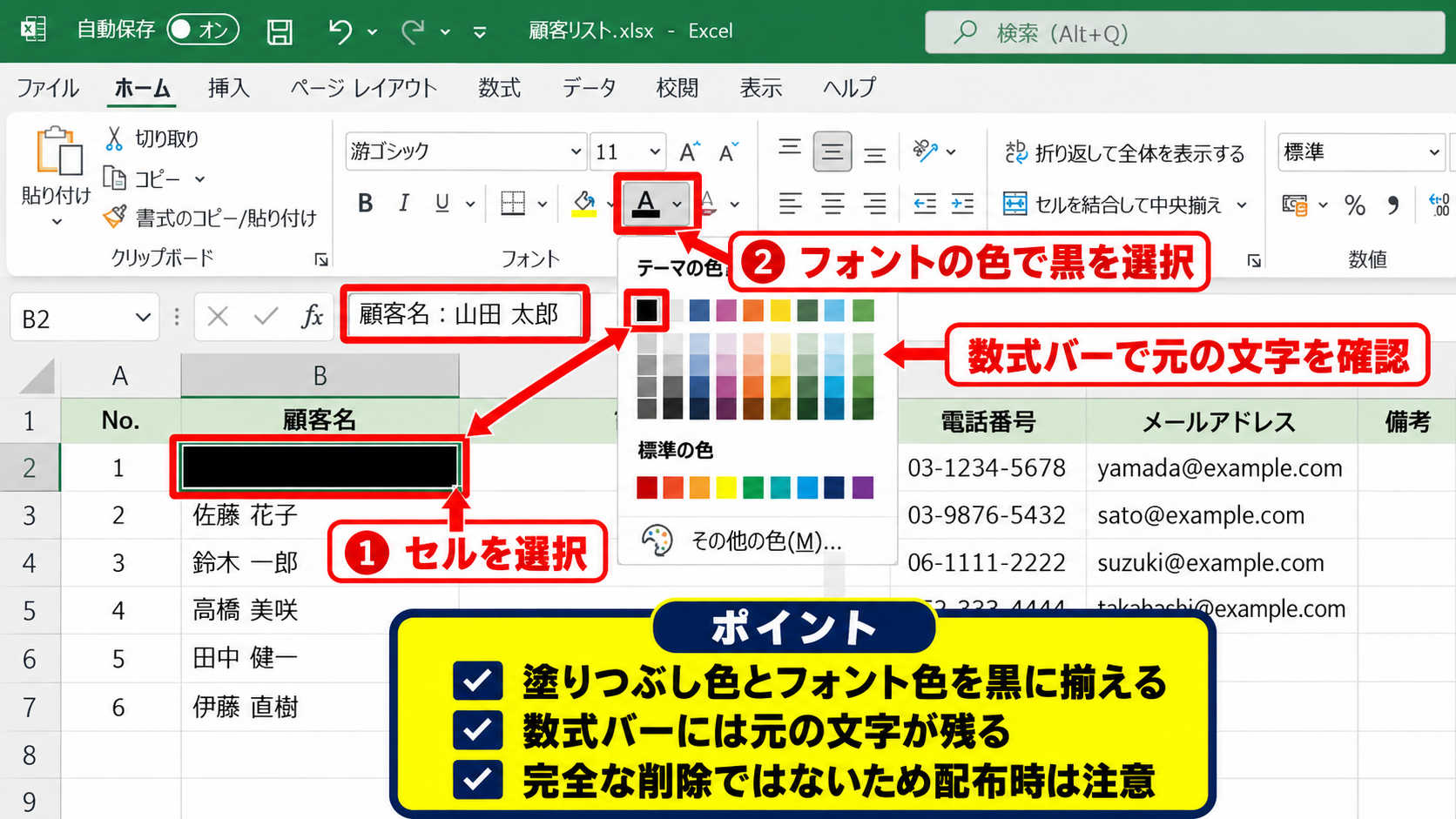
Task: Select column B header
Action: tap(320, 375)
